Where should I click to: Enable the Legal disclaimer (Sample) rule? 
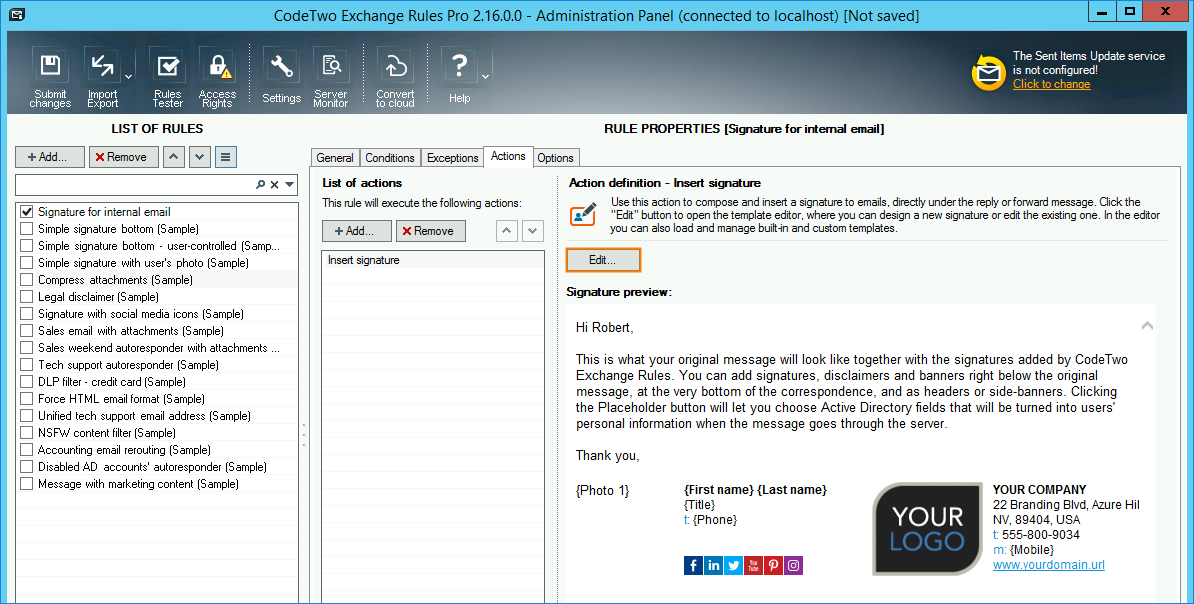(x=27, y=296)
